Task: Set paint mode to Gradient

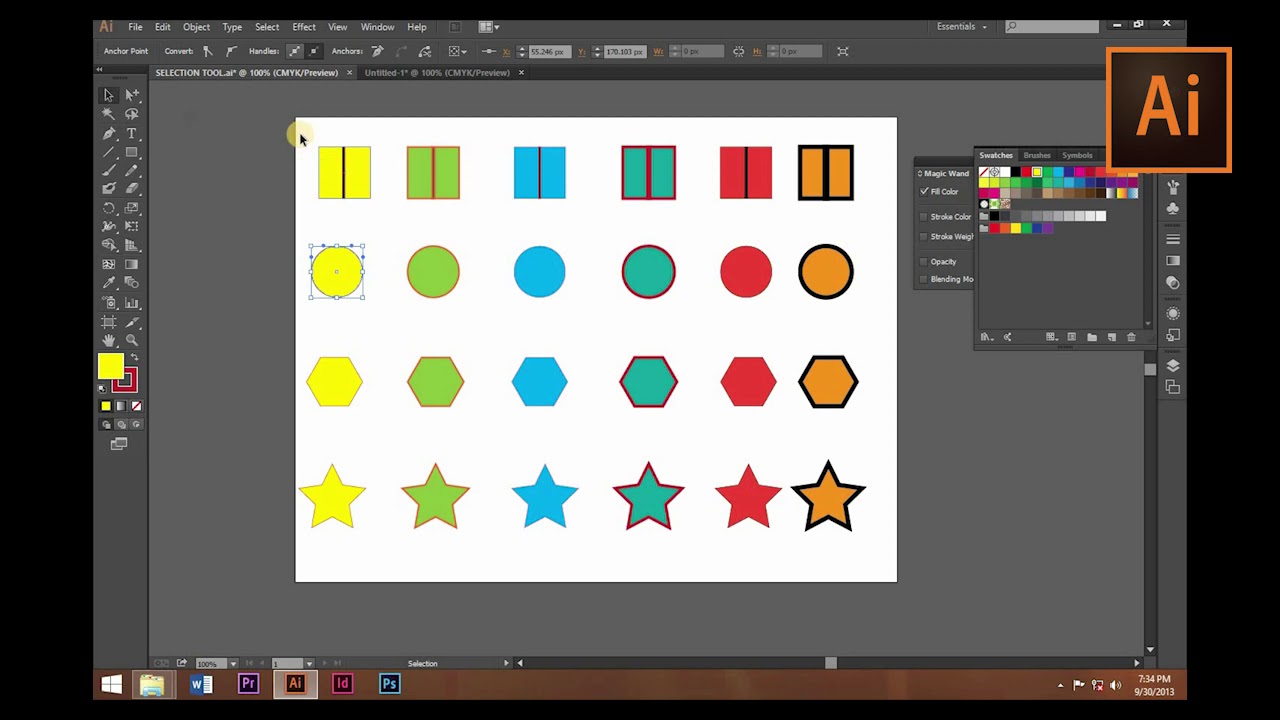Action: (x=121, y=406)
